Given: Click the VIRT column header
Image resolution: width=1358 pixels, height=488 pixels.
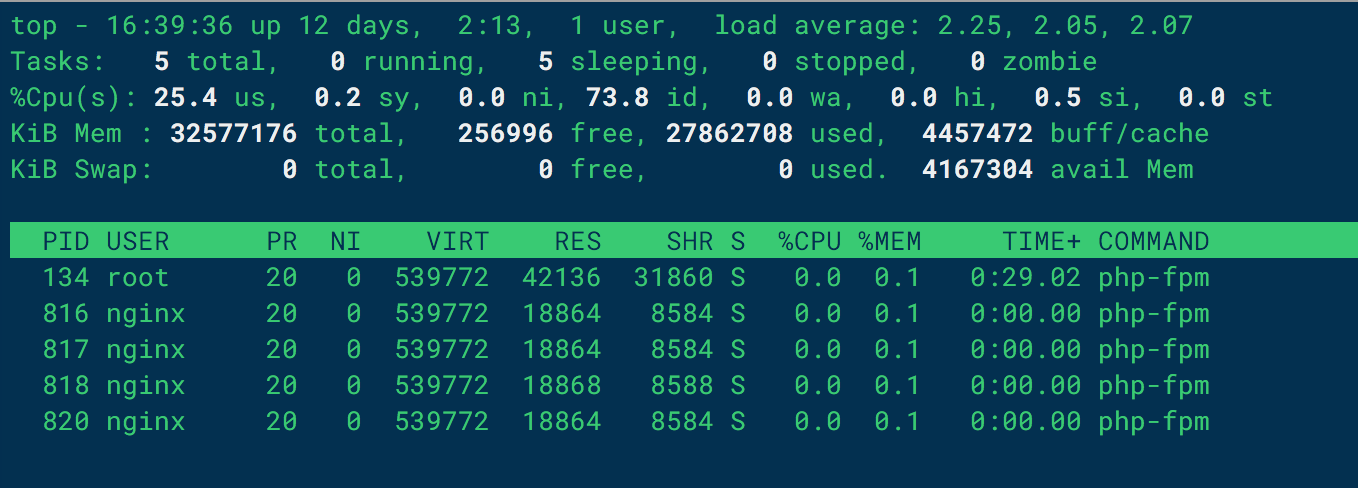Looking at the screenshot, I should 458,241.
